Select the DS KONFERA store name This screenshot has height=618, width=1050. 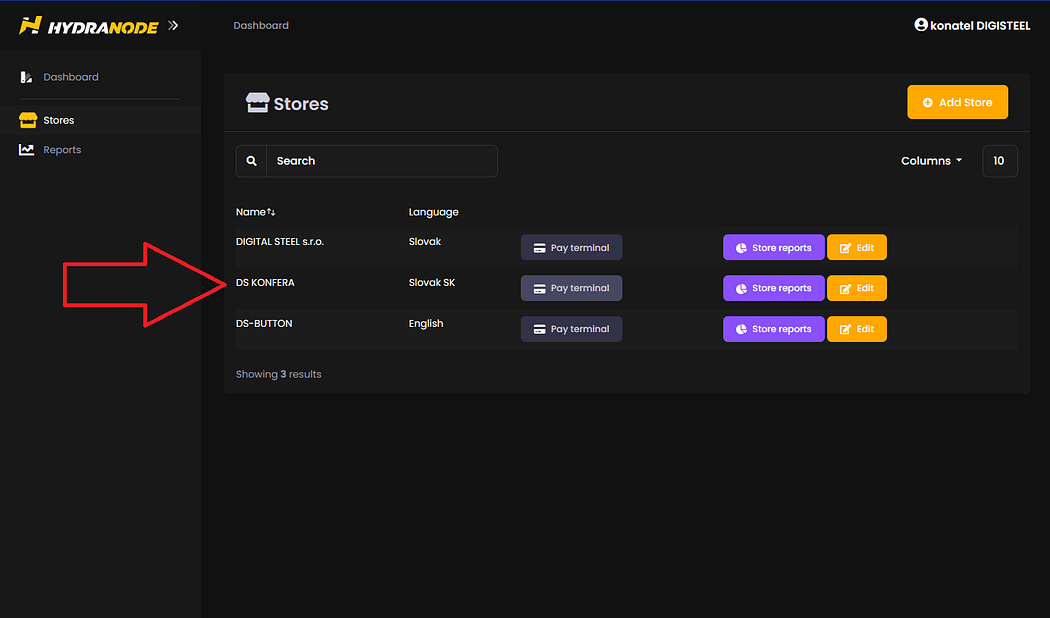pyautogui.click(x=265, y=283)
